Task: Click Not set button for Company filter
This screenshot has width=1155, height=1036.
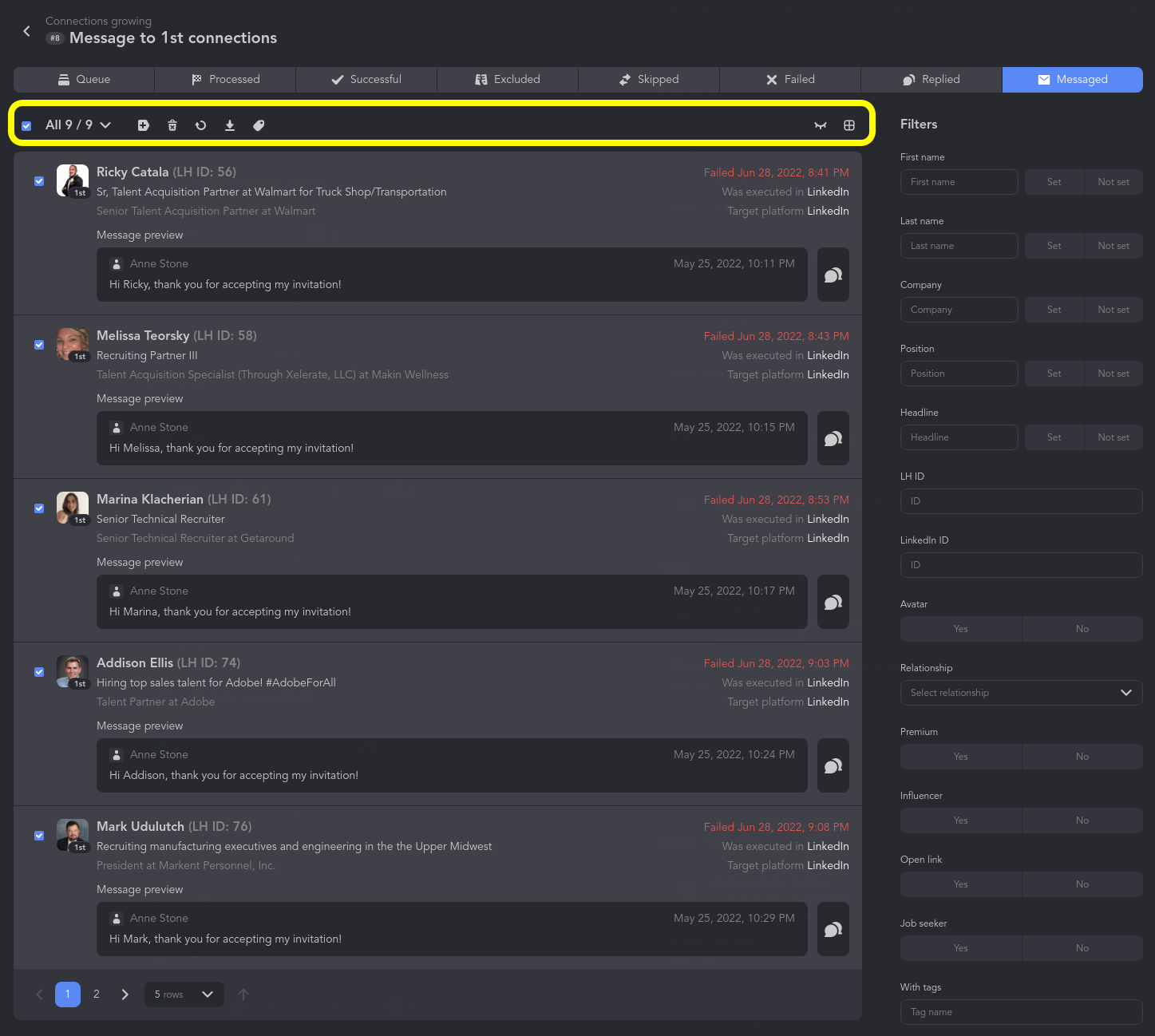Action: coord(1113,310)
